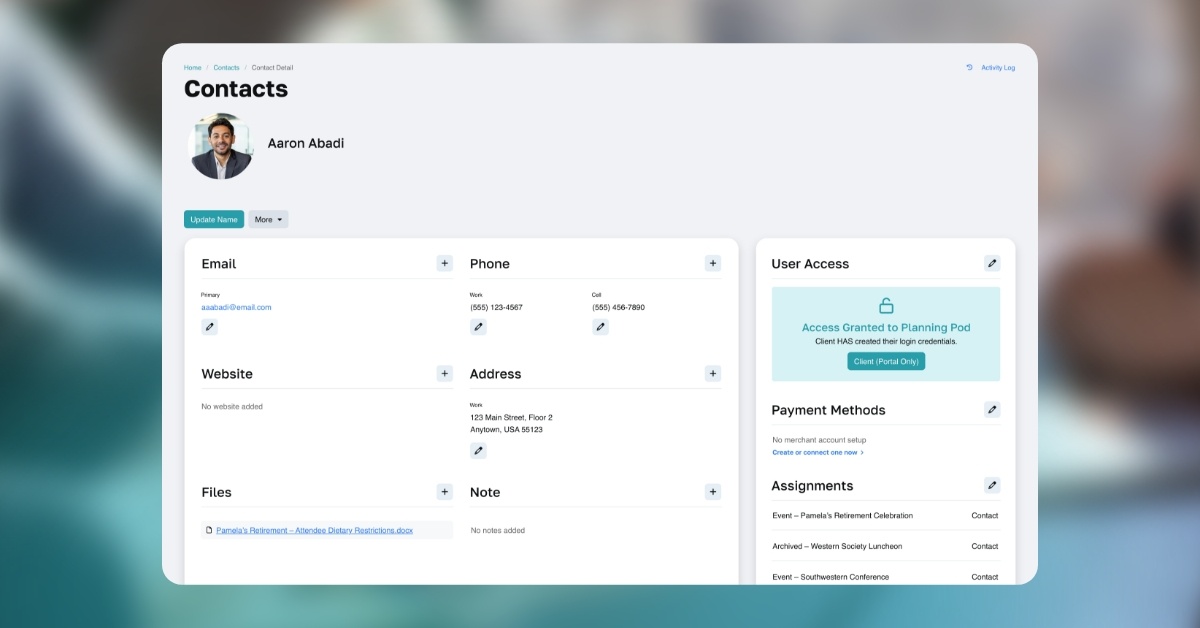
Task: Click the No merchant account setup text
Action: pos(819,440)
